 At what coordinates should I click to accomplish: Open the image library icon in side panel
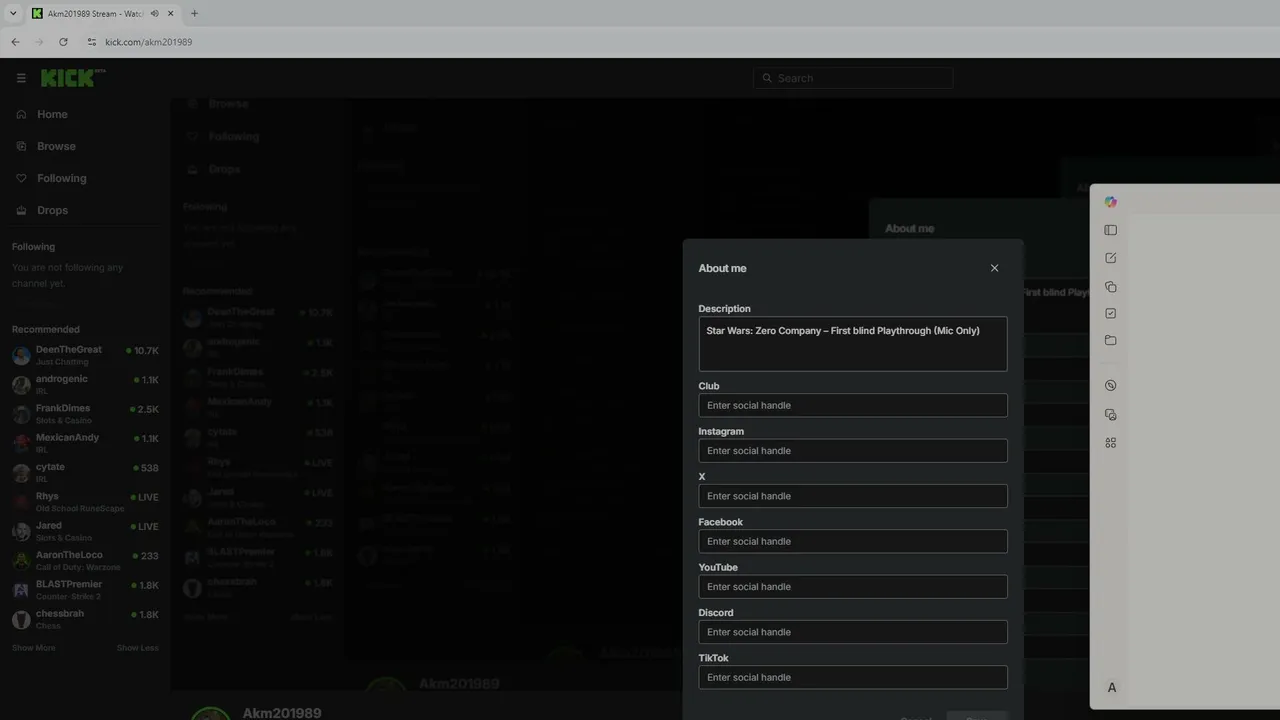click(1111, 415)
